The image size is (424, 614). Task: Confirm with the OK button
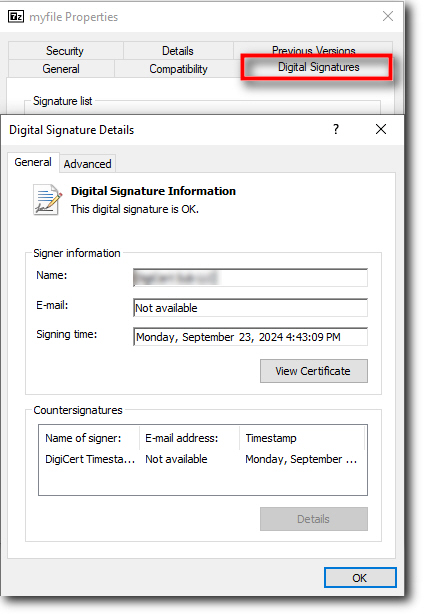pos(360,578)
